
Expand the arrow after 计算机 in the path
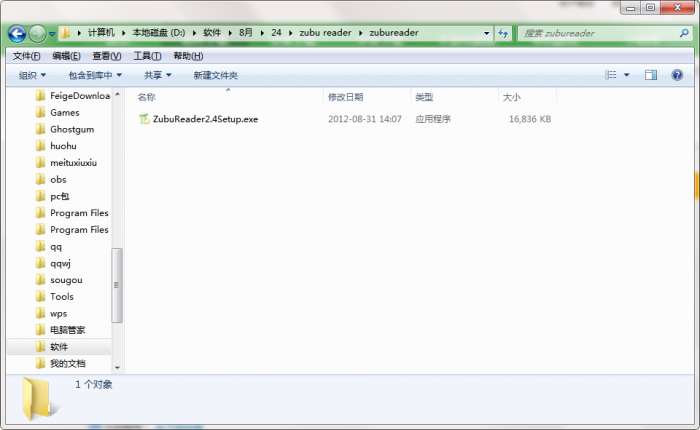(x=123, y=33)
